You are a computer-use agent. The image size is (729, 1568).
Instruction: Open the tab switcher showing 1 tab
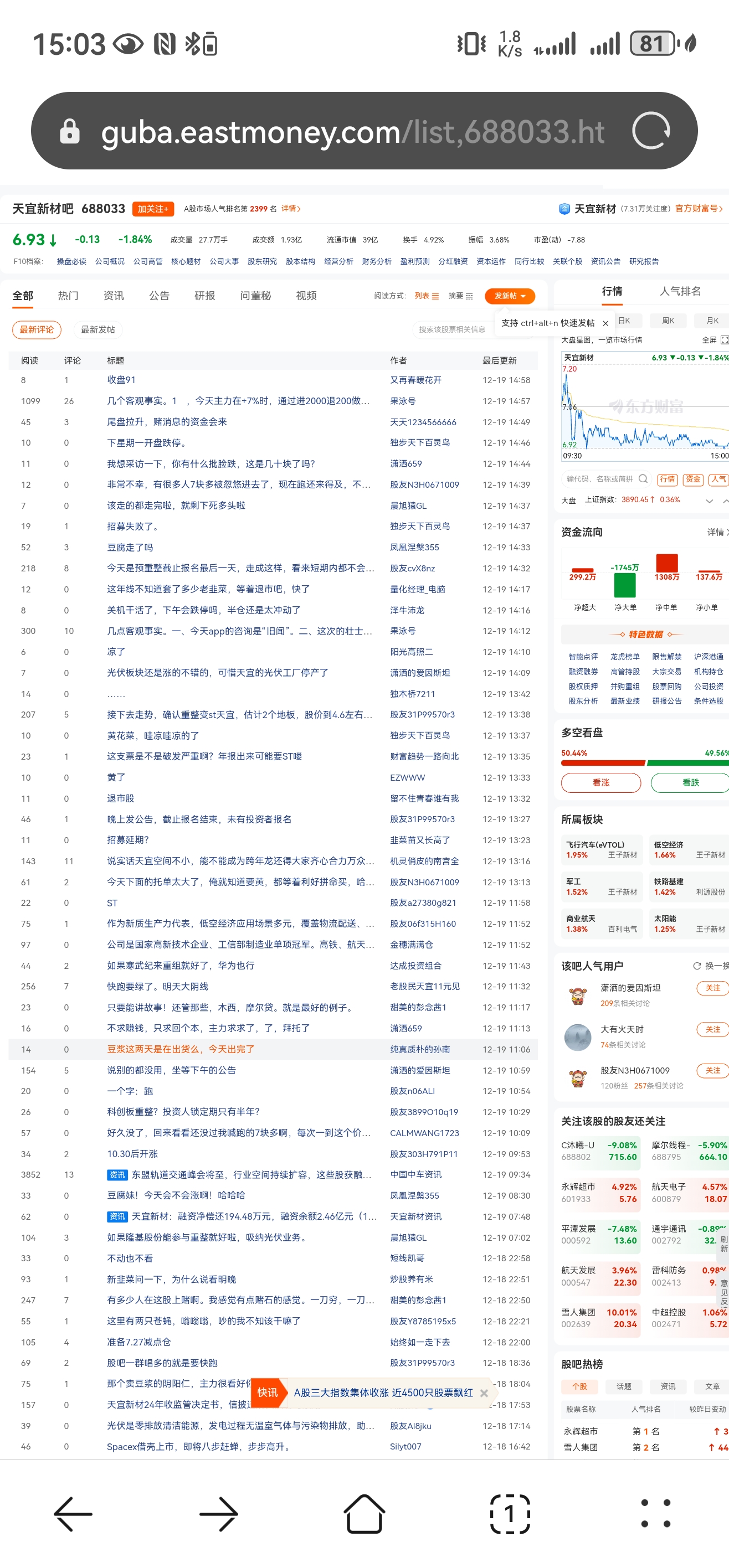pos(510,1514)
